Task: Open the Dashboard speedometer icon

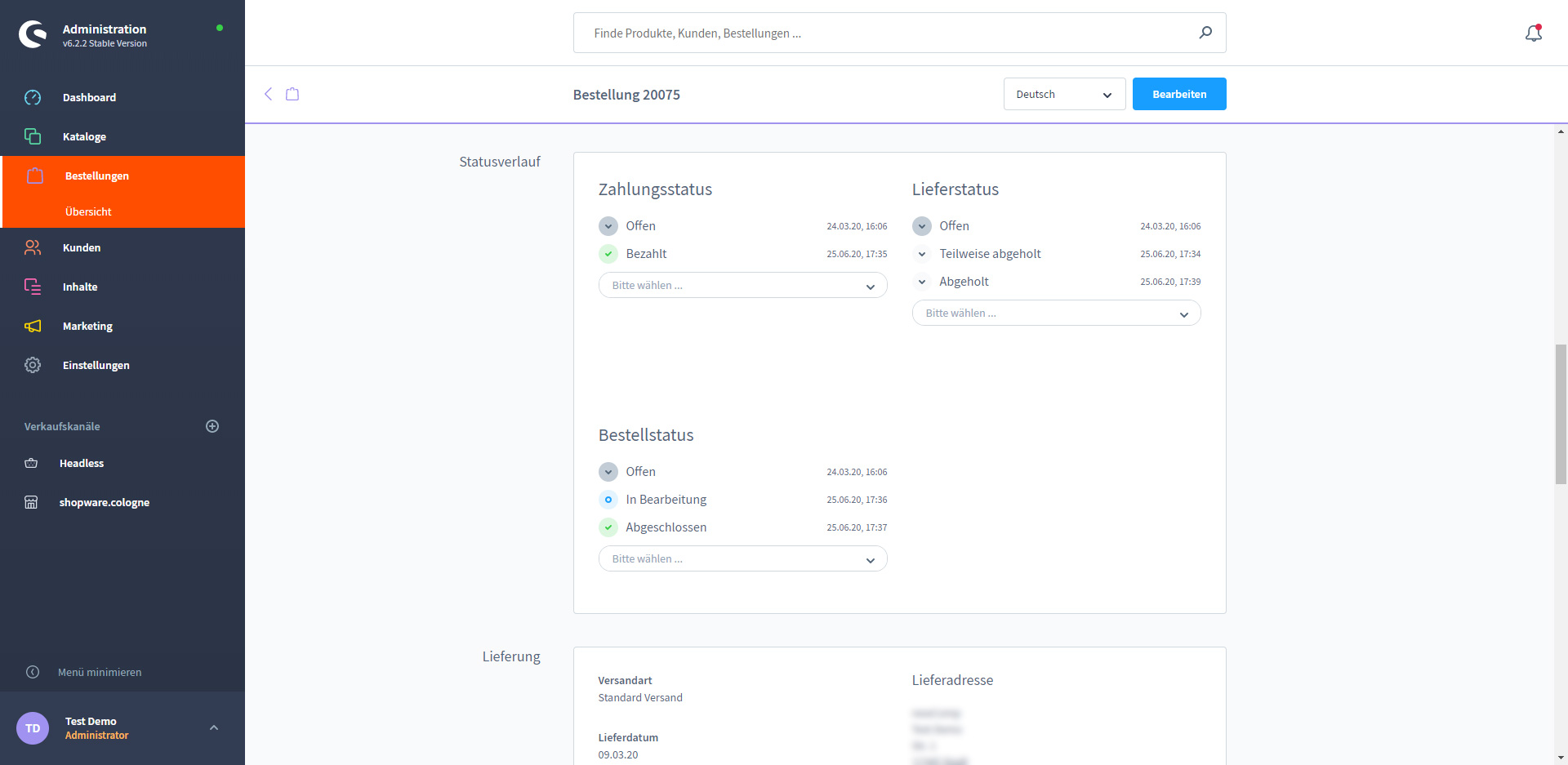Action: (33, 97)
